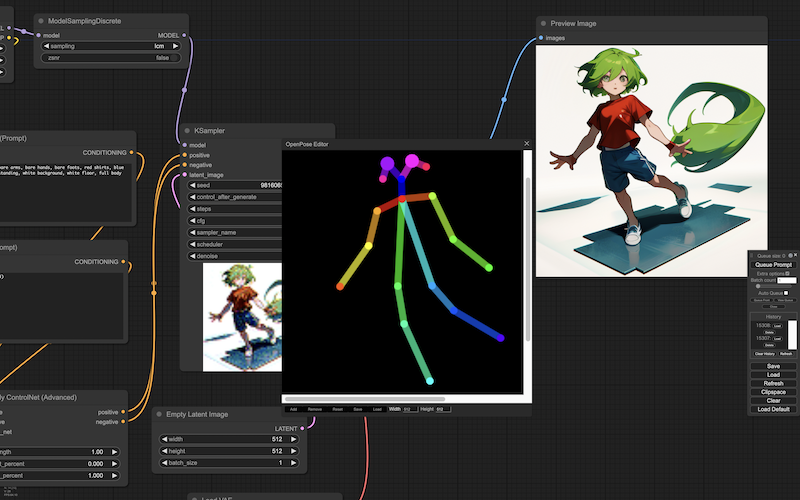
Task: Decrease sampling option with its left arrow
Action: pos(46,46)
